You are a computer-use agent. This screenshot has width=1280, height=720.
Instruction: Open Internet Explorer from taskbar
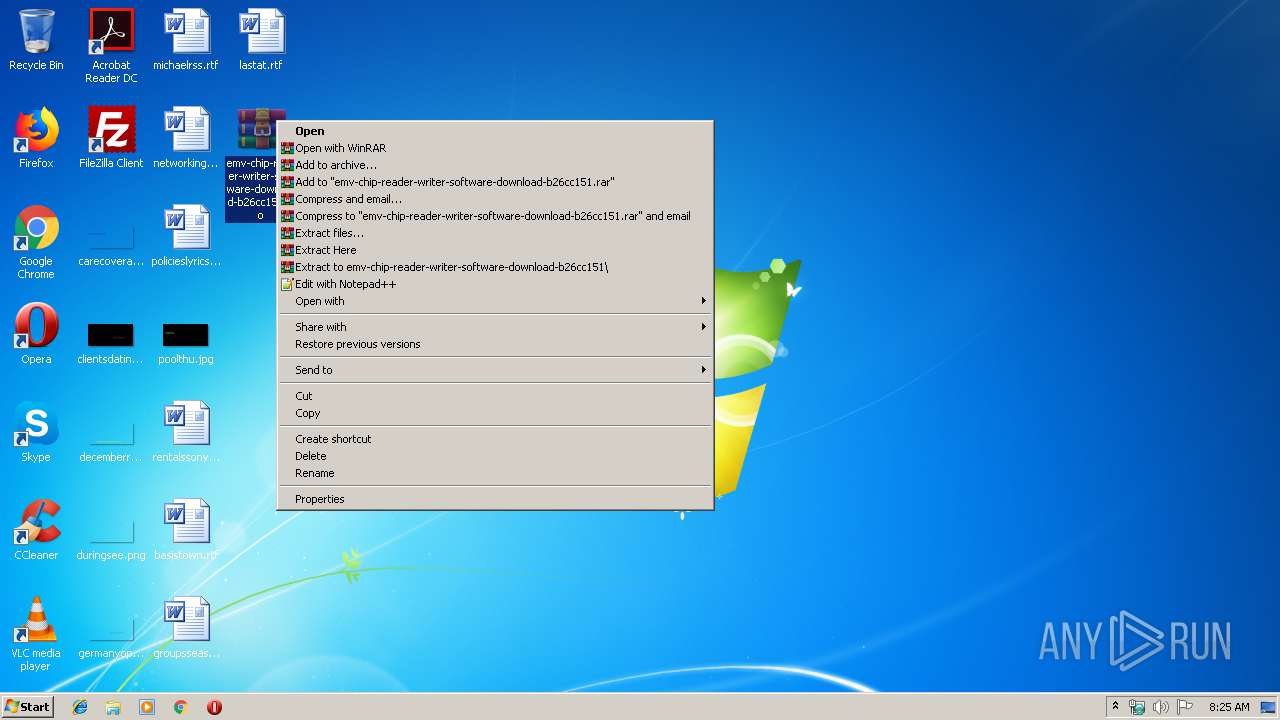click(80, 707)
